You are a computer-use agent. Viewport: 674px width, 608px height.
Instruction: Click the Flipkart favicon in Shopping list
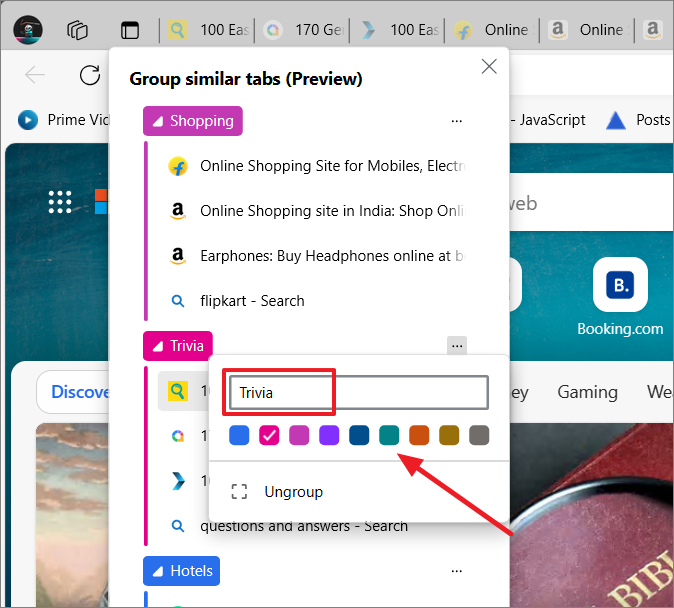pos(178,166)
